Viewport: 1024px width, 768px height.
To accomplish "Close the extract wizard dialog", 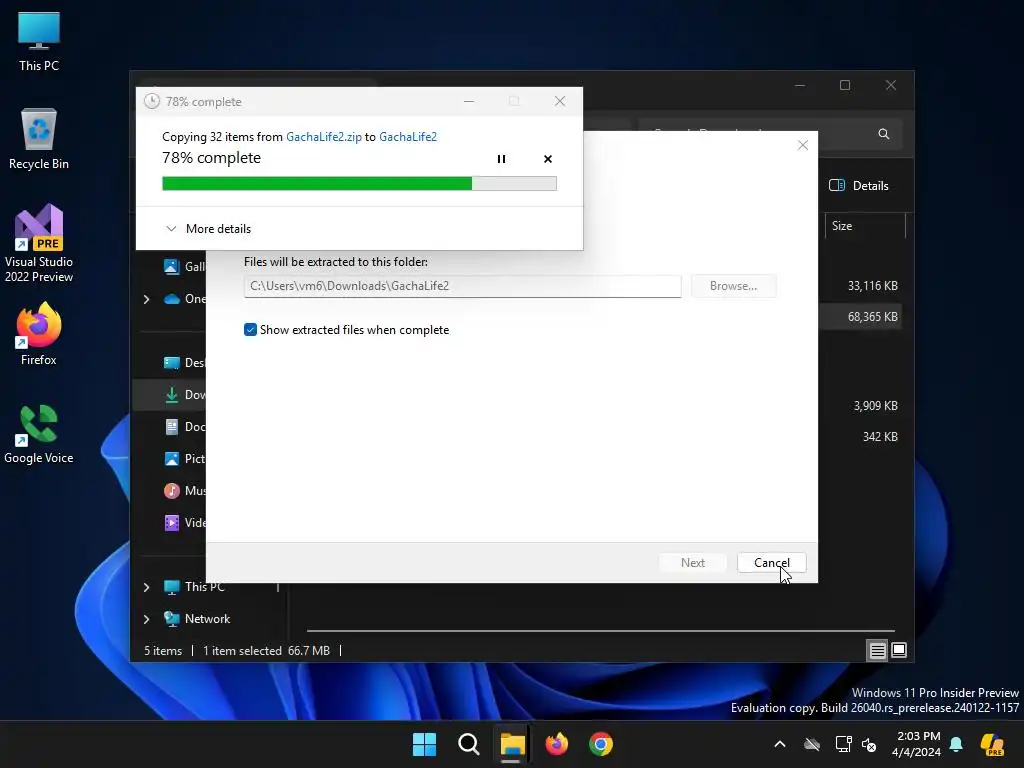I will pyautogui.click(x=803, y=145).
